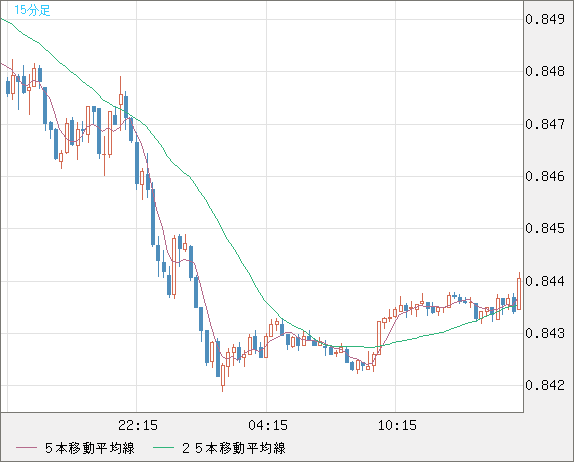Click the 04:15 time axis label
This screenshot has height=462, width=574.
[268, 425]
